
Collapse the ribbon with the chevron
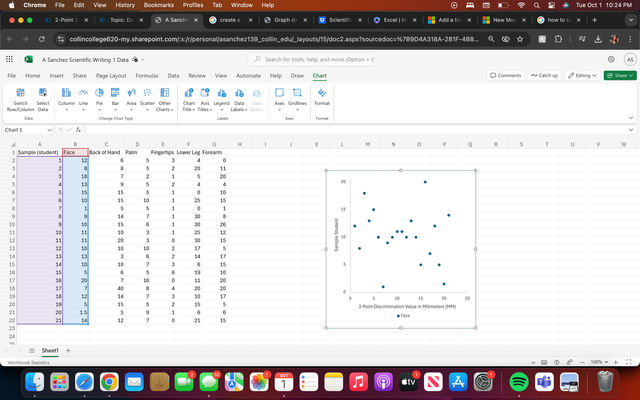pyautogui.click(x=631, y=118)
